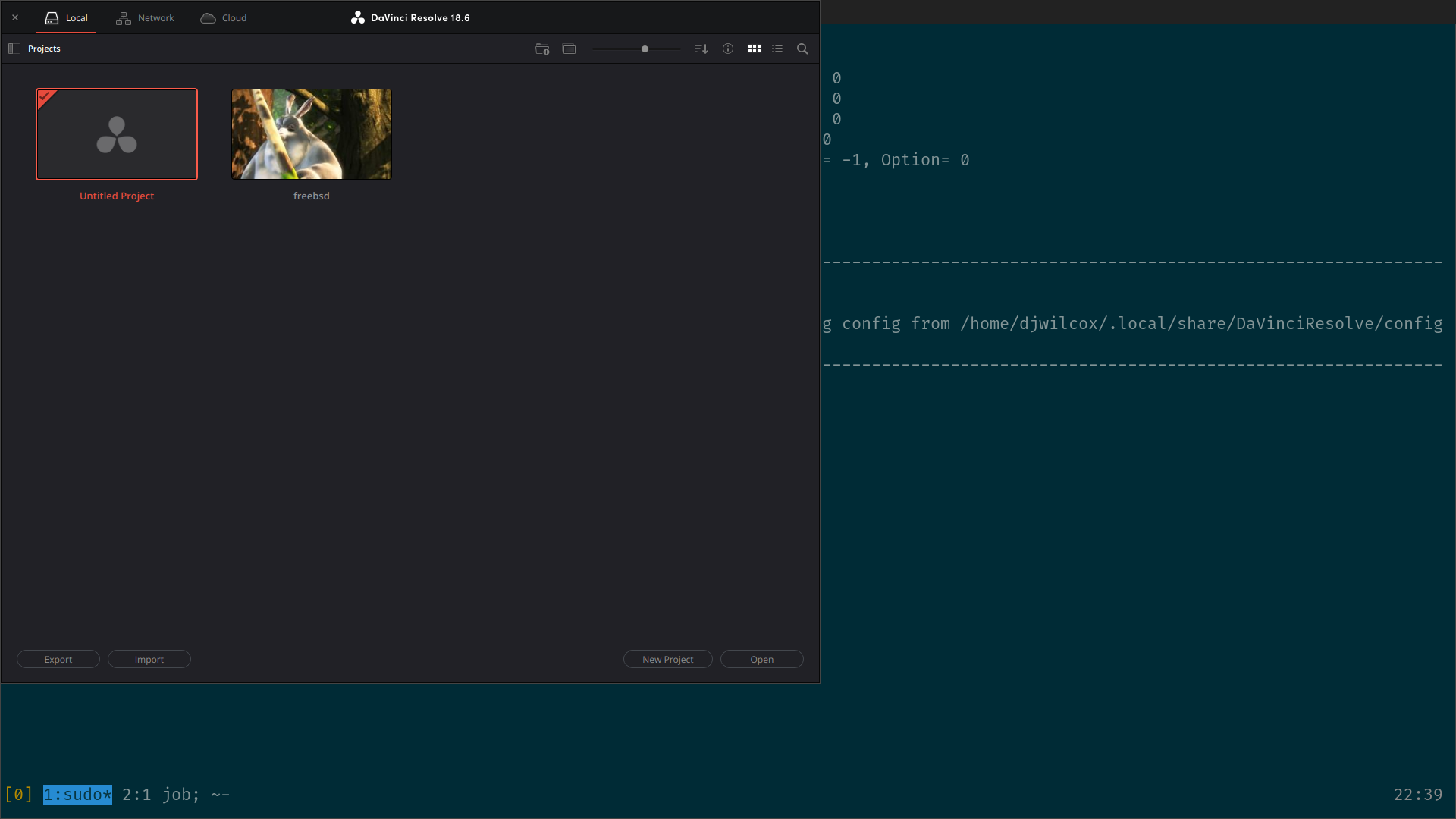Open the sort order menu icon
Viewport: 1456px width, 819px height.
pyautogui.click(x=701, y=49)
